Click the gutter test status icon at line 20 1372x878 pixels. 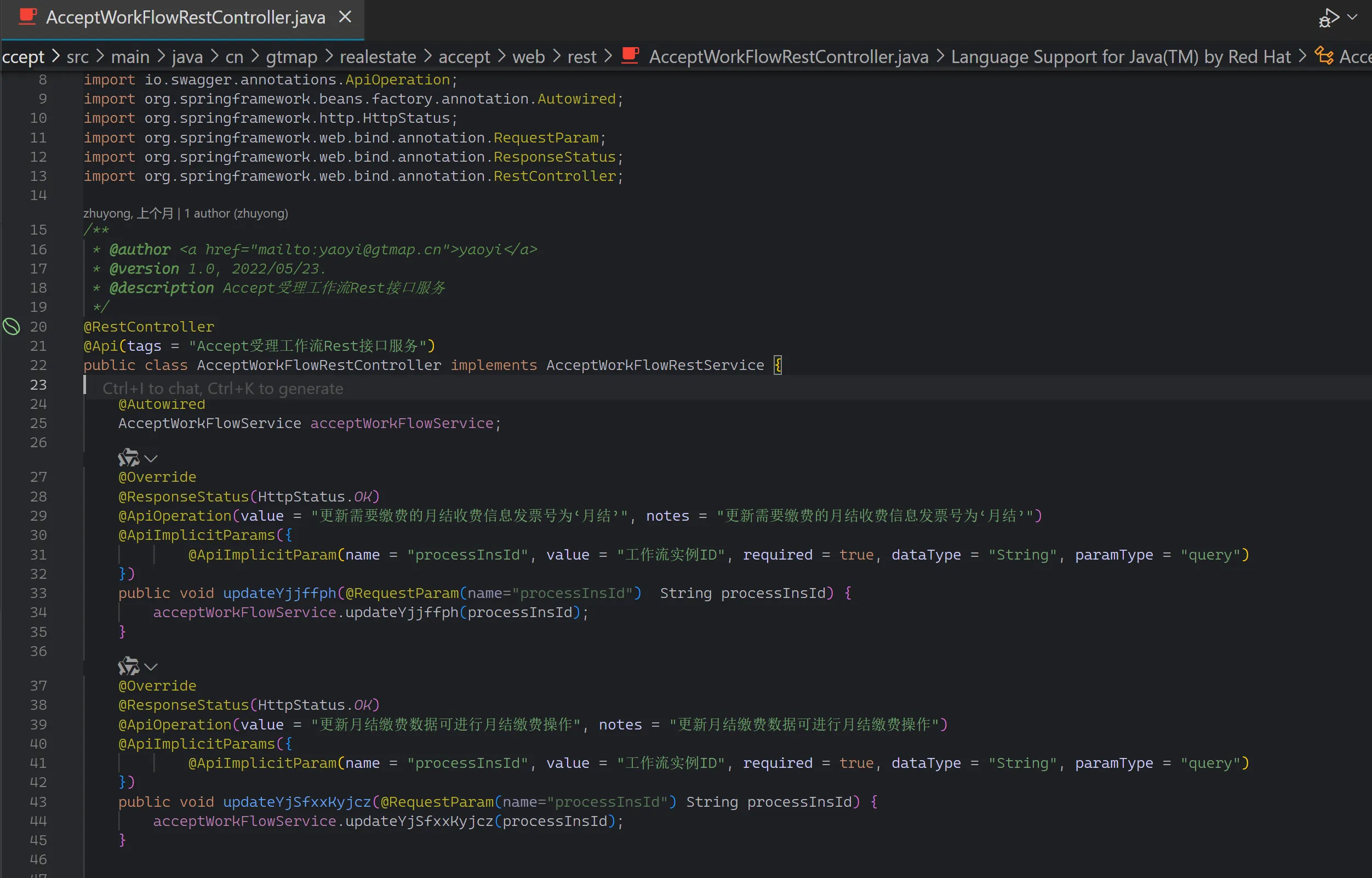pos(12,327)
